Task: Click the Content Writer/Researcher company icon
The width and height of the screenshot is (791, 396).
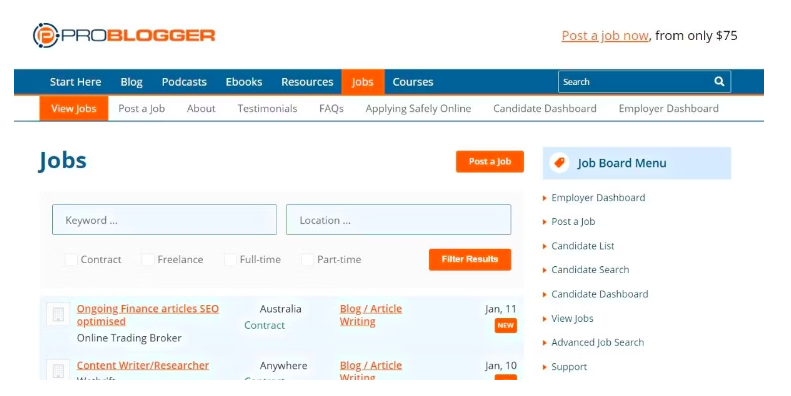Action: 58,370
